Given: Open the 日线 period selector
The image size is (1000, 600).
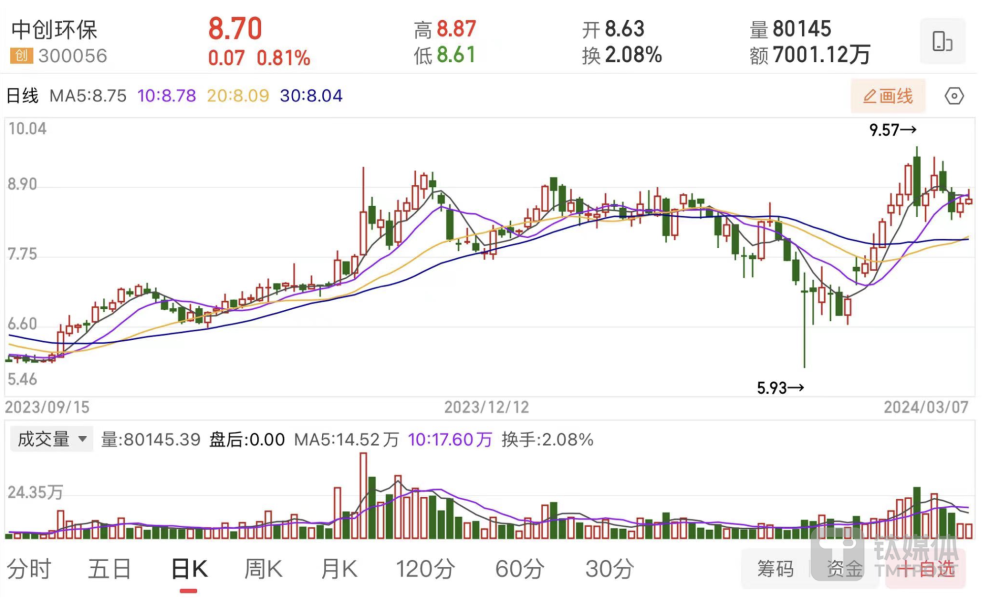Looking at the screenshot, I should tap(29, 96).
